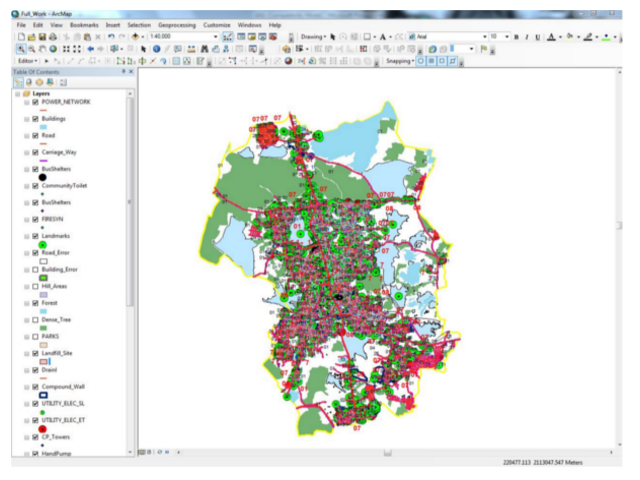Click the Landmarks green circle symbol
Viewport: 640px width, 480px height.
[42, 244]
